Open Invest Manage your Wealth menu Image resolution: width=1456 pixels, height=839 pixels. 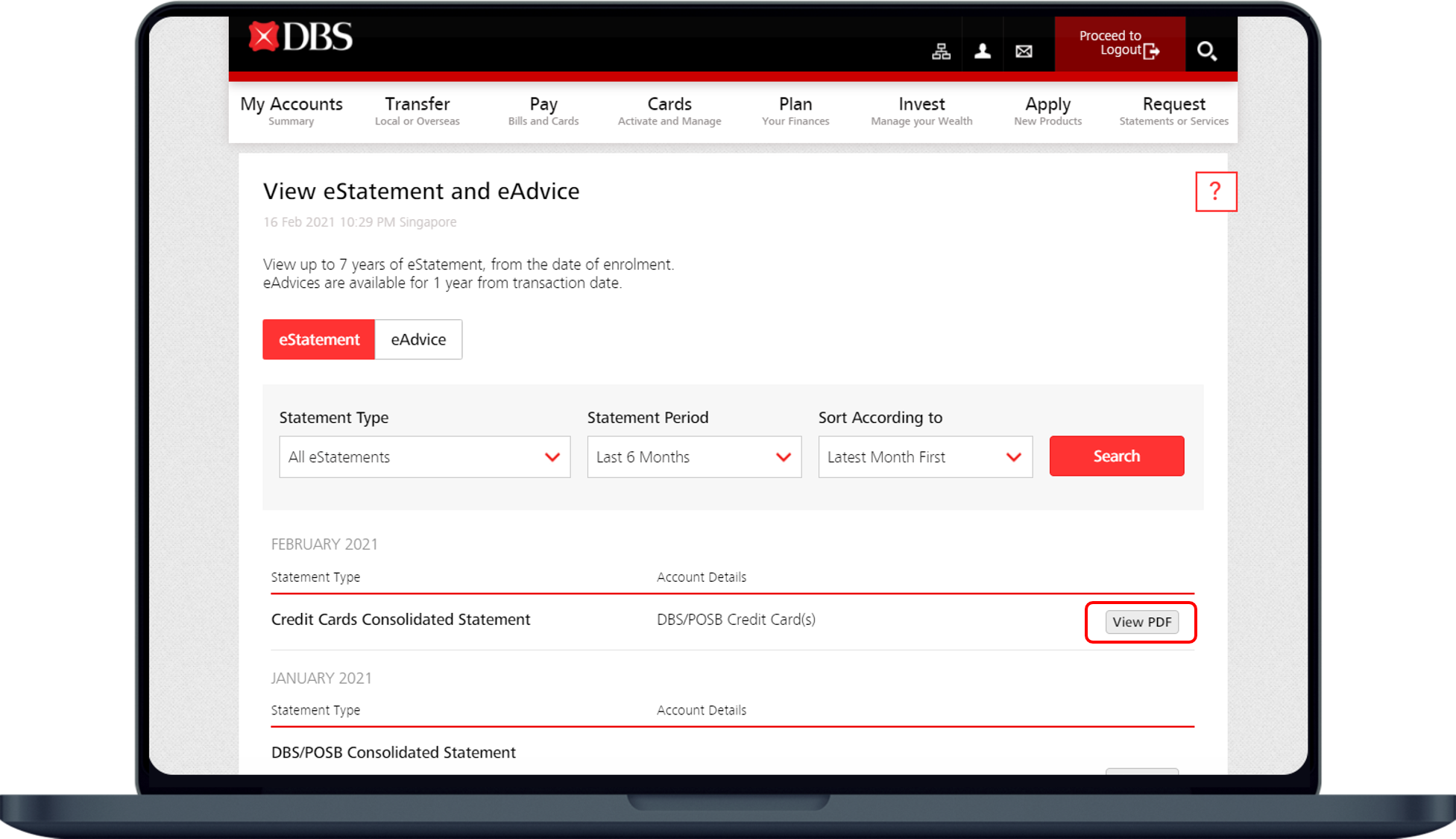point(921,110)
